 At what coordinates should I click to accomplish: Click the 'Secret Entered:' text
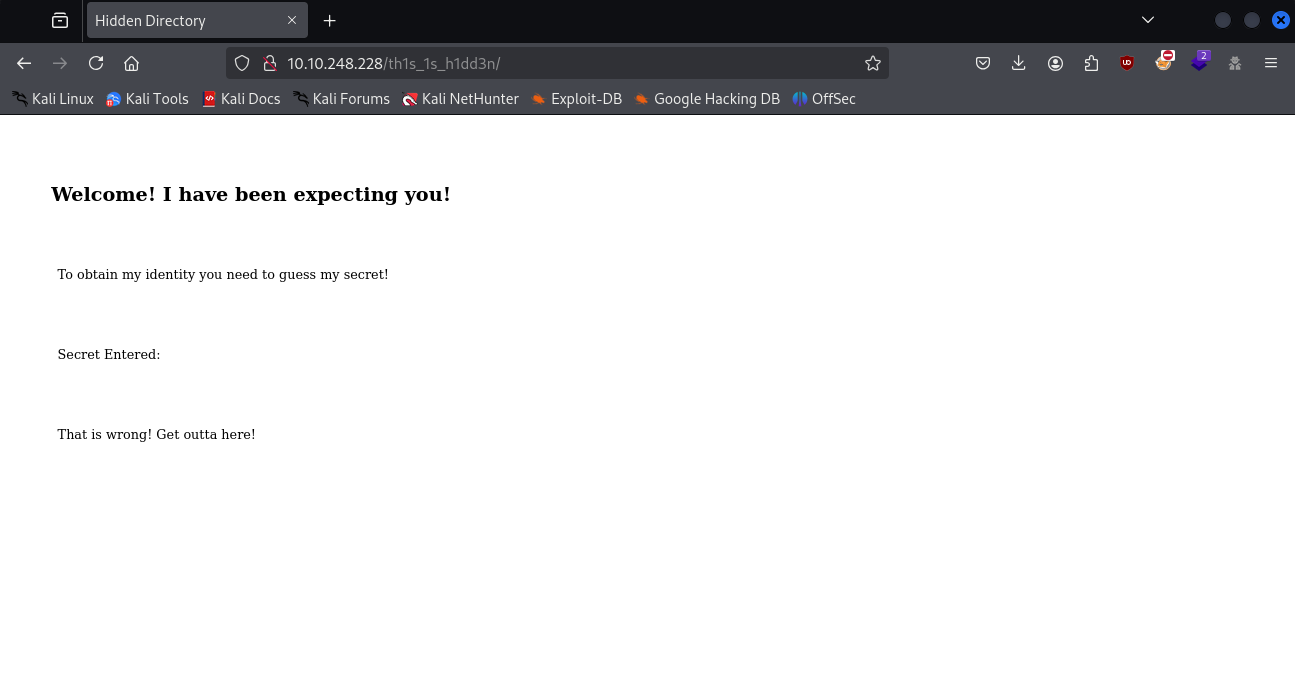tap(109, 354)
